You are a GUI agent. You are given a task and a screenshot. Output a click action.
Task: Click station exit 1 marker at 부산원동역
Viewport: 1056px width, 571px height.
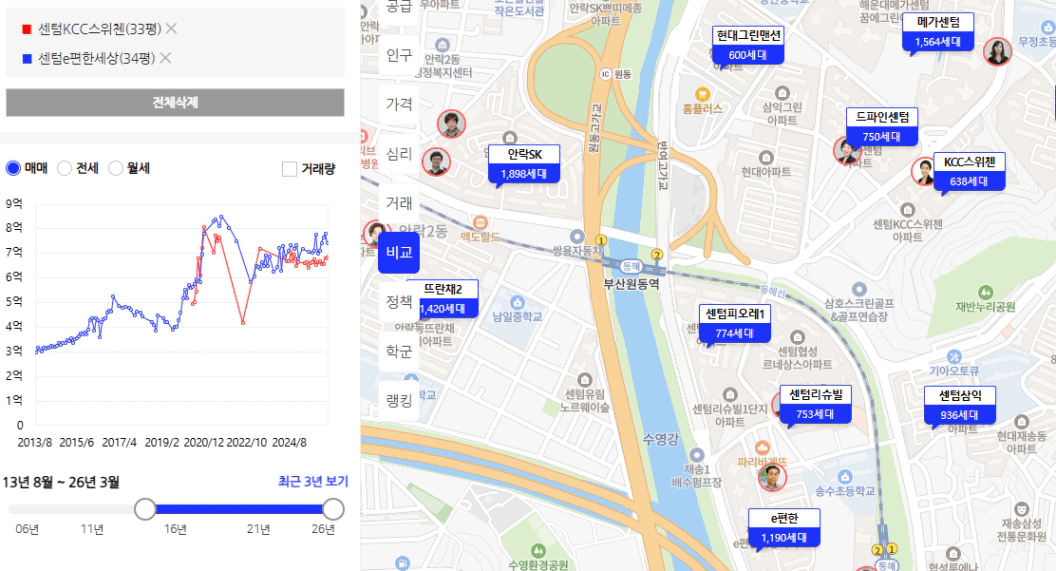(601, 240)
